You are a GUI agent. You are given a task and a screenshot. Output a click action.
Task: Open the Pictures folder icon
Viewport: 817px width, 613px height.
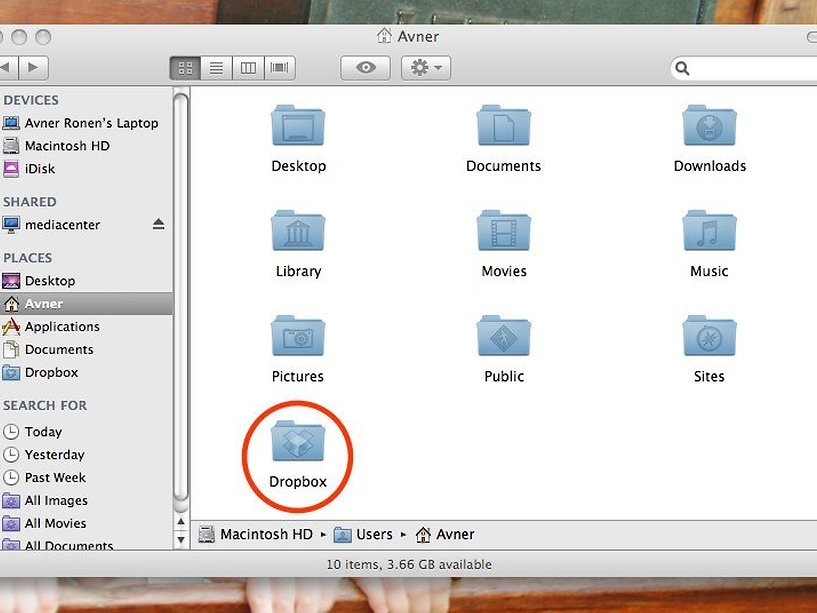(x=298, y=336)
